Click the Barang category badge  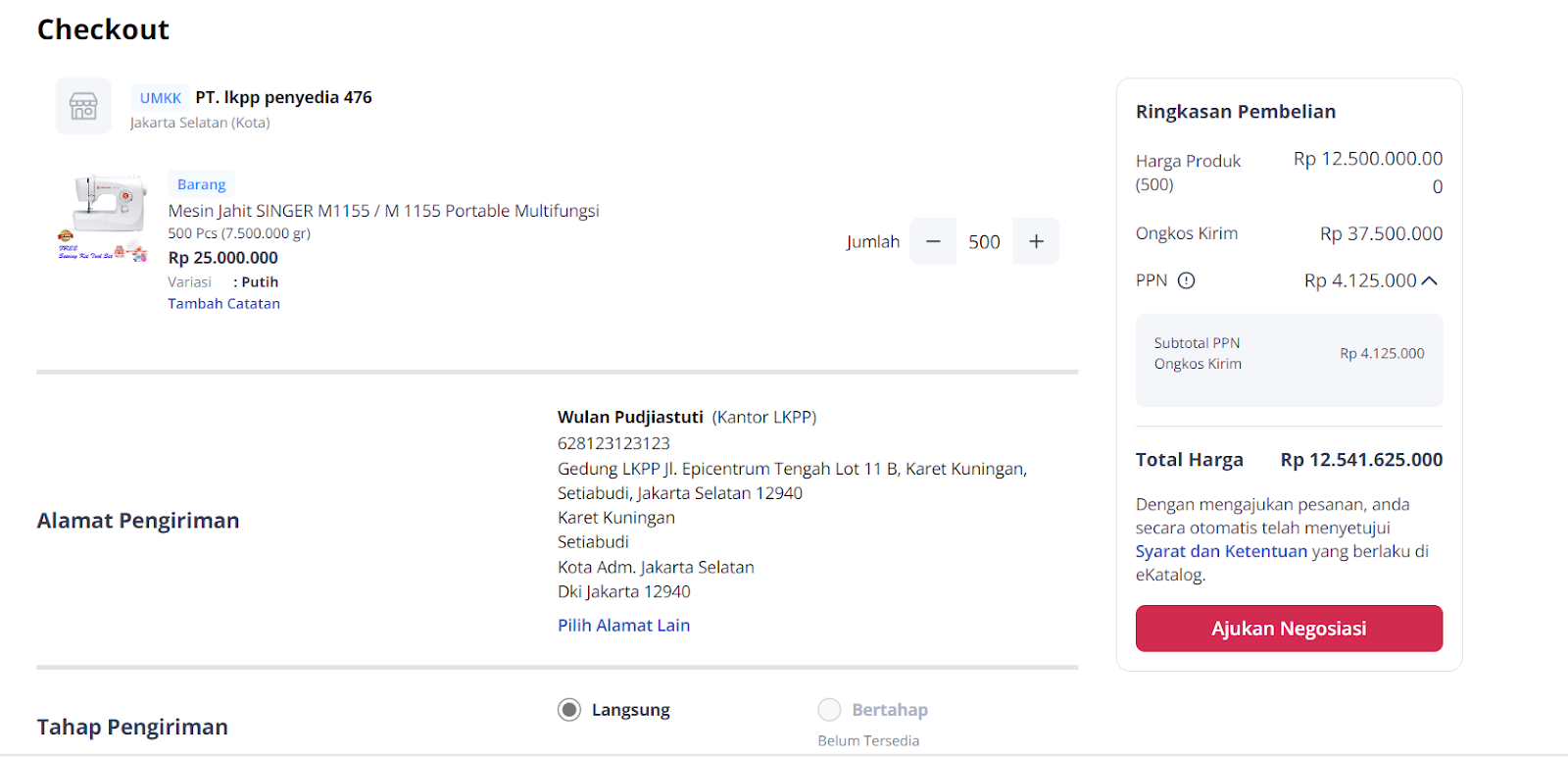tap(201, 184)
